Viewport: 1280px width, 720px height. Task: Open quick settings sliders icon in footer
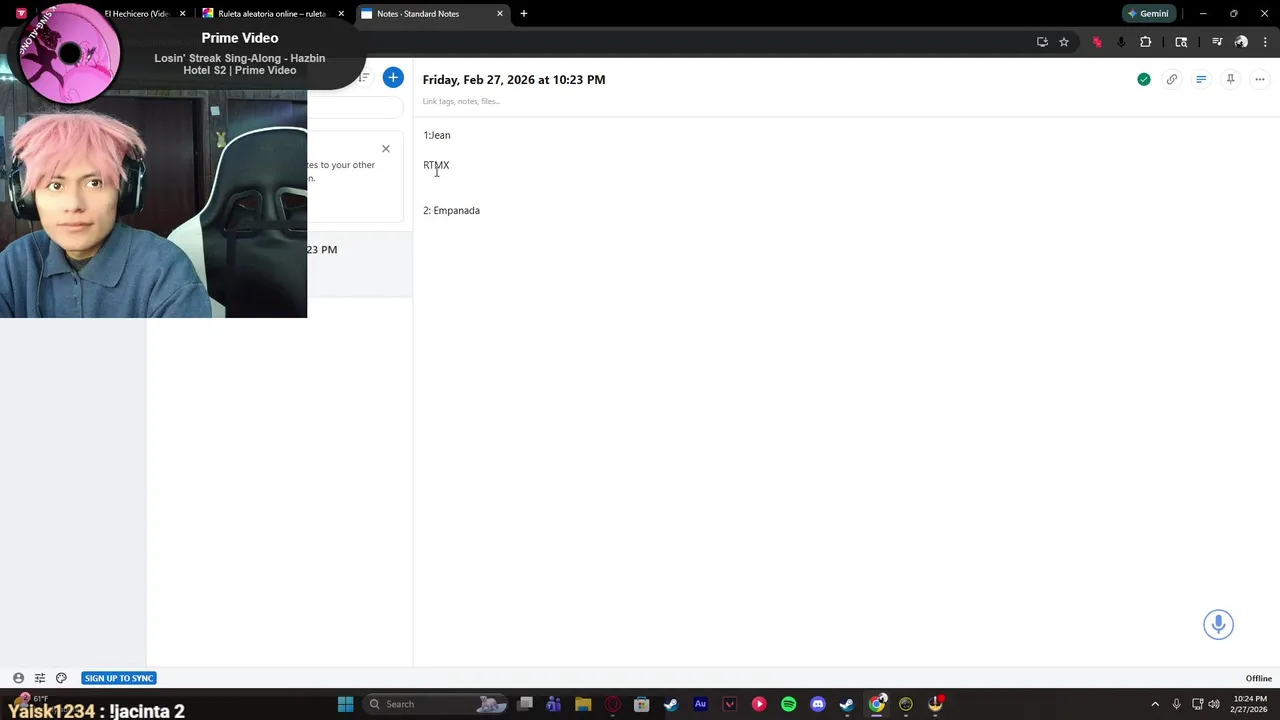click(40, 678)
